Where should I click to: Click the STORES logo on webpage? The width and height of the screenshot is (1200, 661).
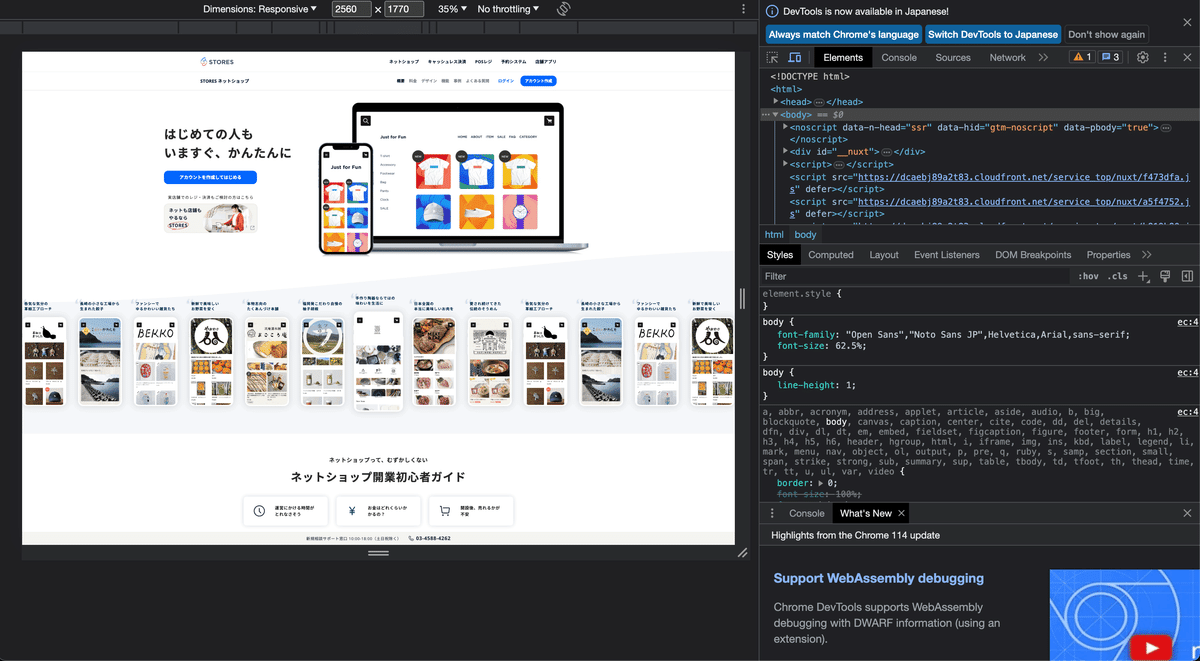pos(218,62)
